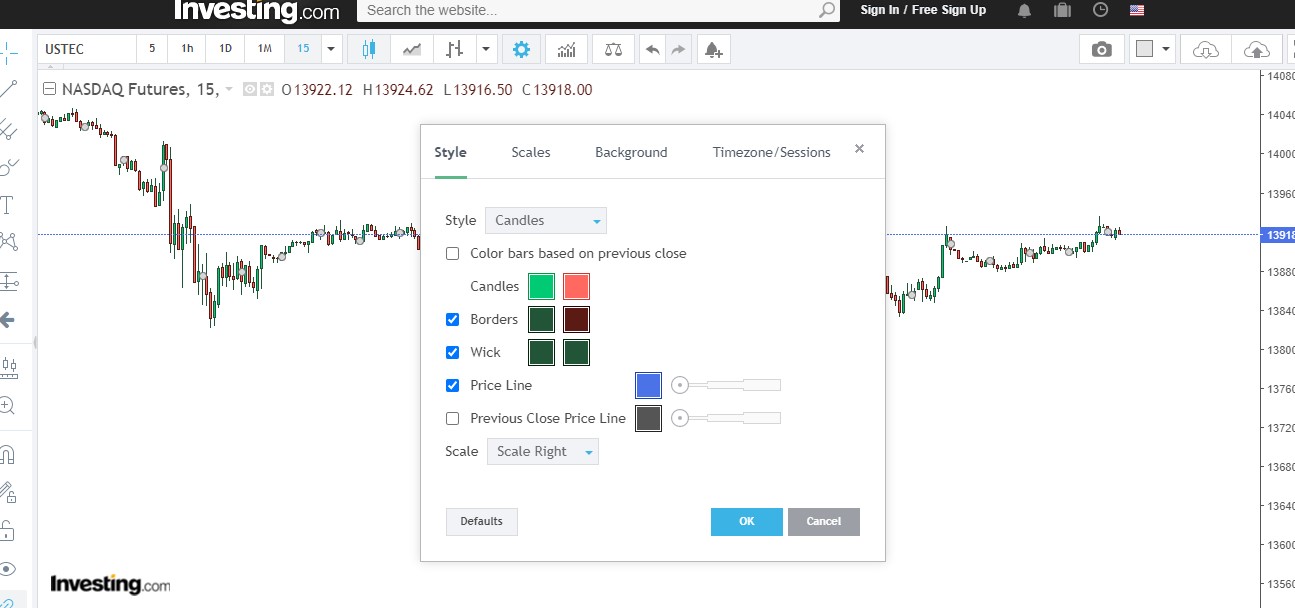
Task: Open the layout square dropdown
Action: point(1152,49)
